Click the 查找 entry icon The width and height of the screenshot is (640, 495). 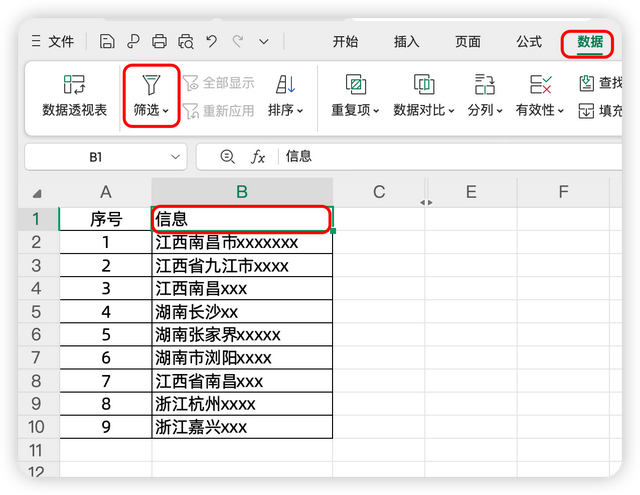click(x=587, y=83)
